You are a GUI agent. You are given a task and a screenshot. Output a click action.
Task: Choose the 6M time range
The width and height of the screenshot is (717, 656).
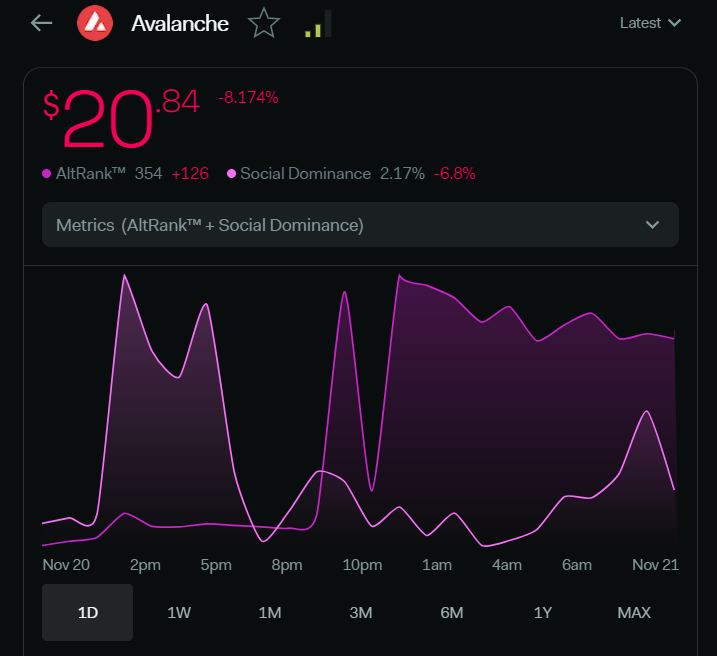tap(452, 613)
